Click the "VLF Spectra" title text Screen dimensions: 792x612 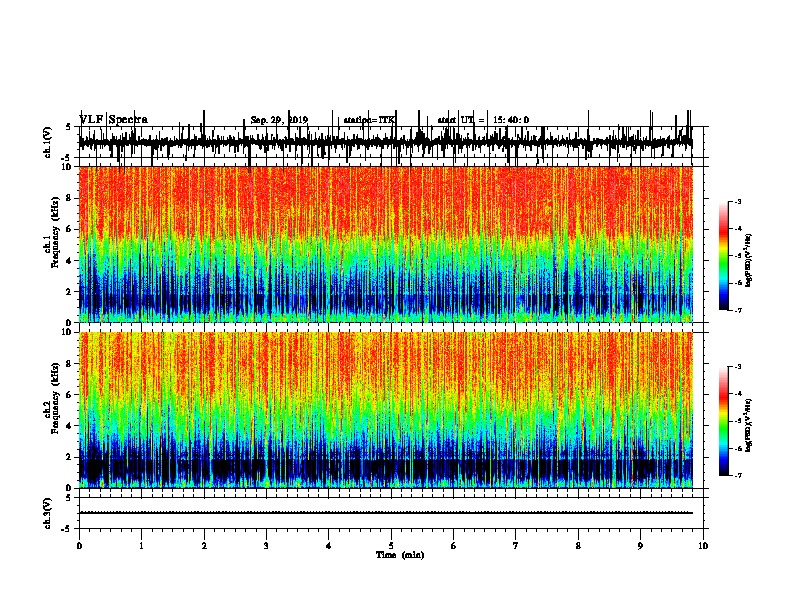114,120
